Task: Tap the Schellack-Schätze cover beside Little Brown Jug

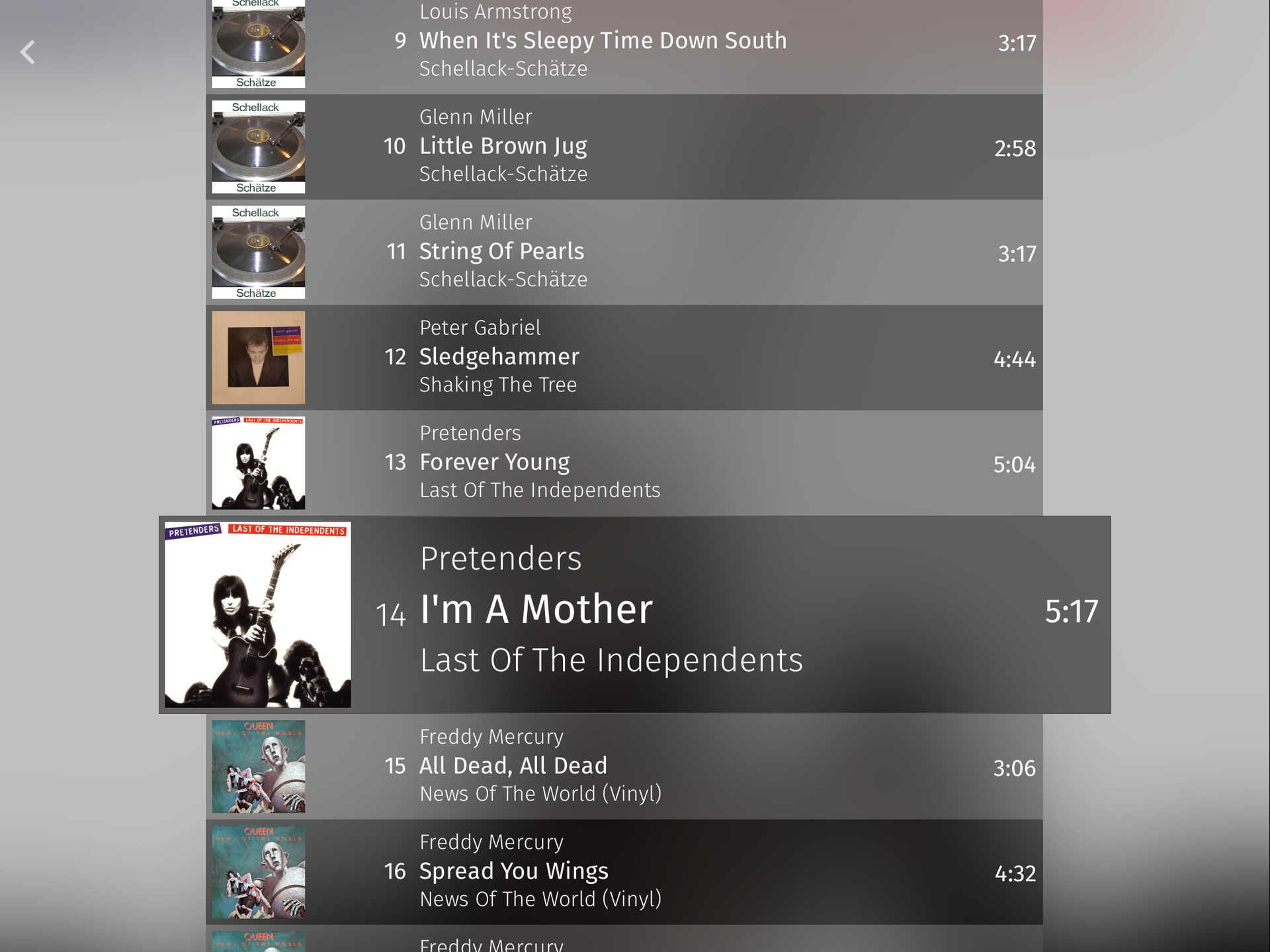Action: pos(258,147)
